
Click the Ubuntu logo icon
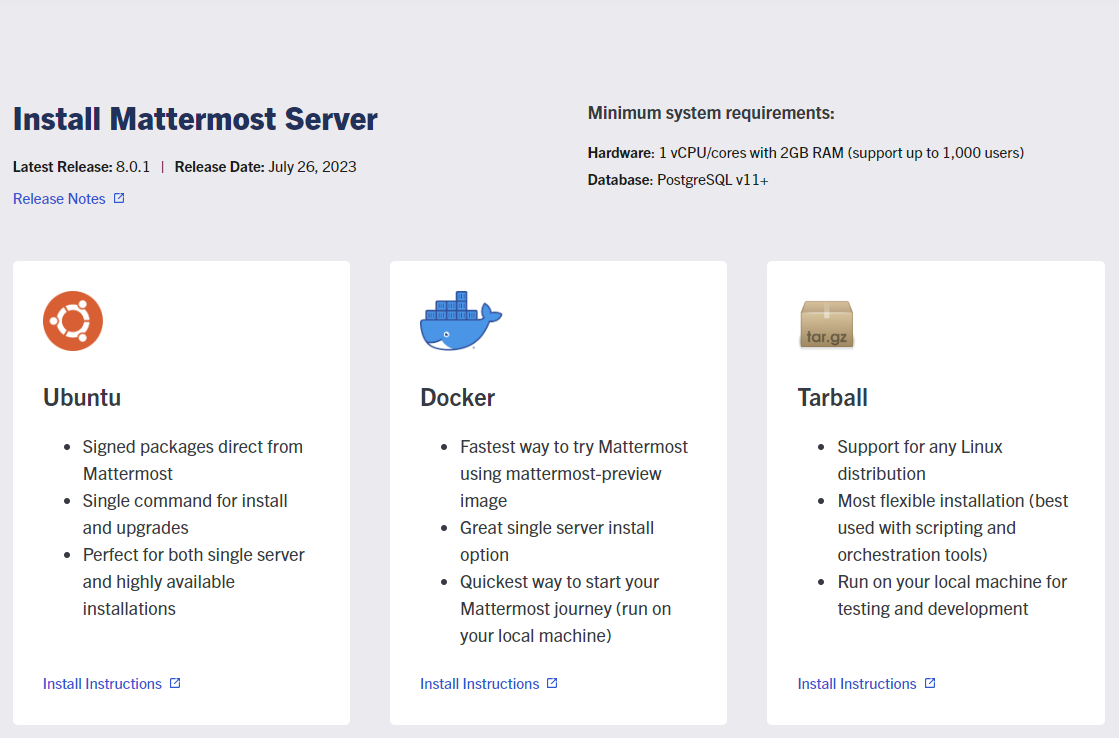[73, 320]
